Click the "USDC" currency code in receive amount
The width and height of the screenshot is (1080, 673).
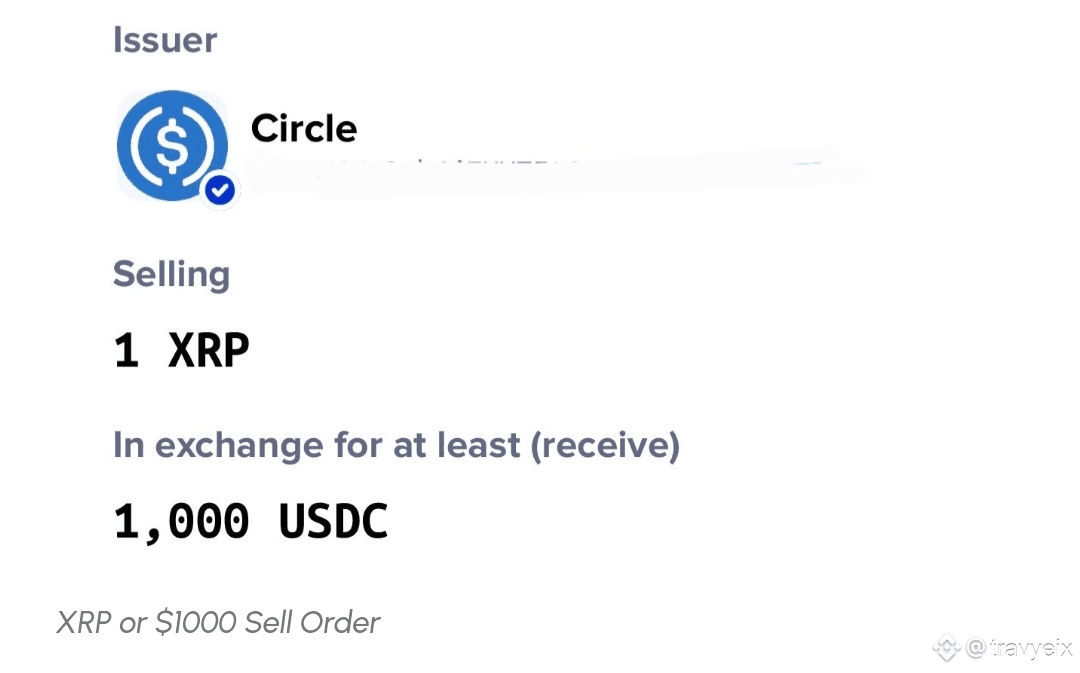[333, 522]
